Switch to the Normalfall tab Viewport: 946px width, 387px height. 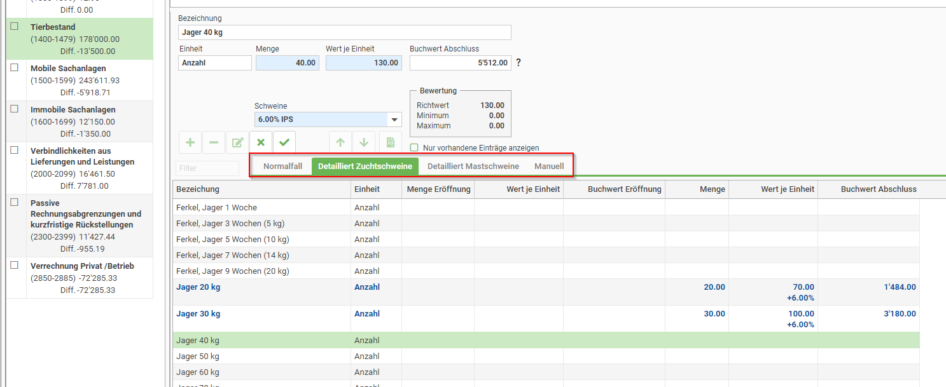[282, 166]
